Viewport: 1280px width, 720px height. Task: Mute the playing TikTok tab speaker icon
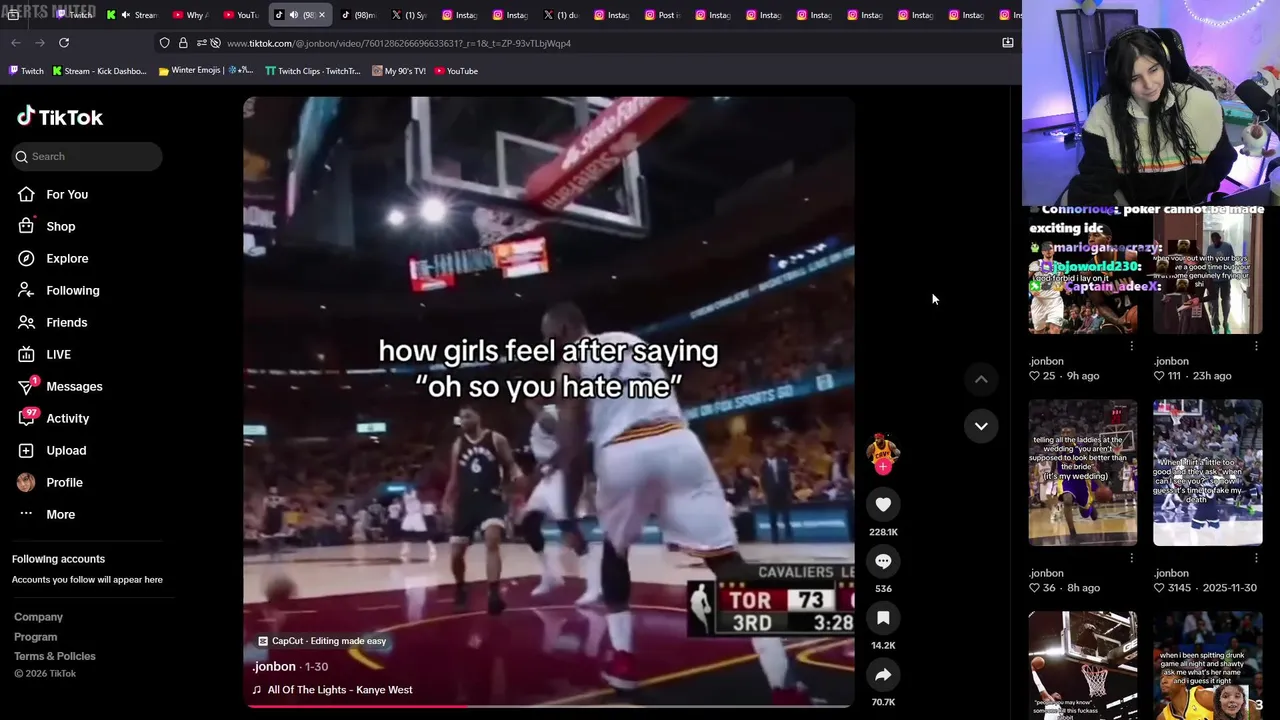tap(294, 15)
